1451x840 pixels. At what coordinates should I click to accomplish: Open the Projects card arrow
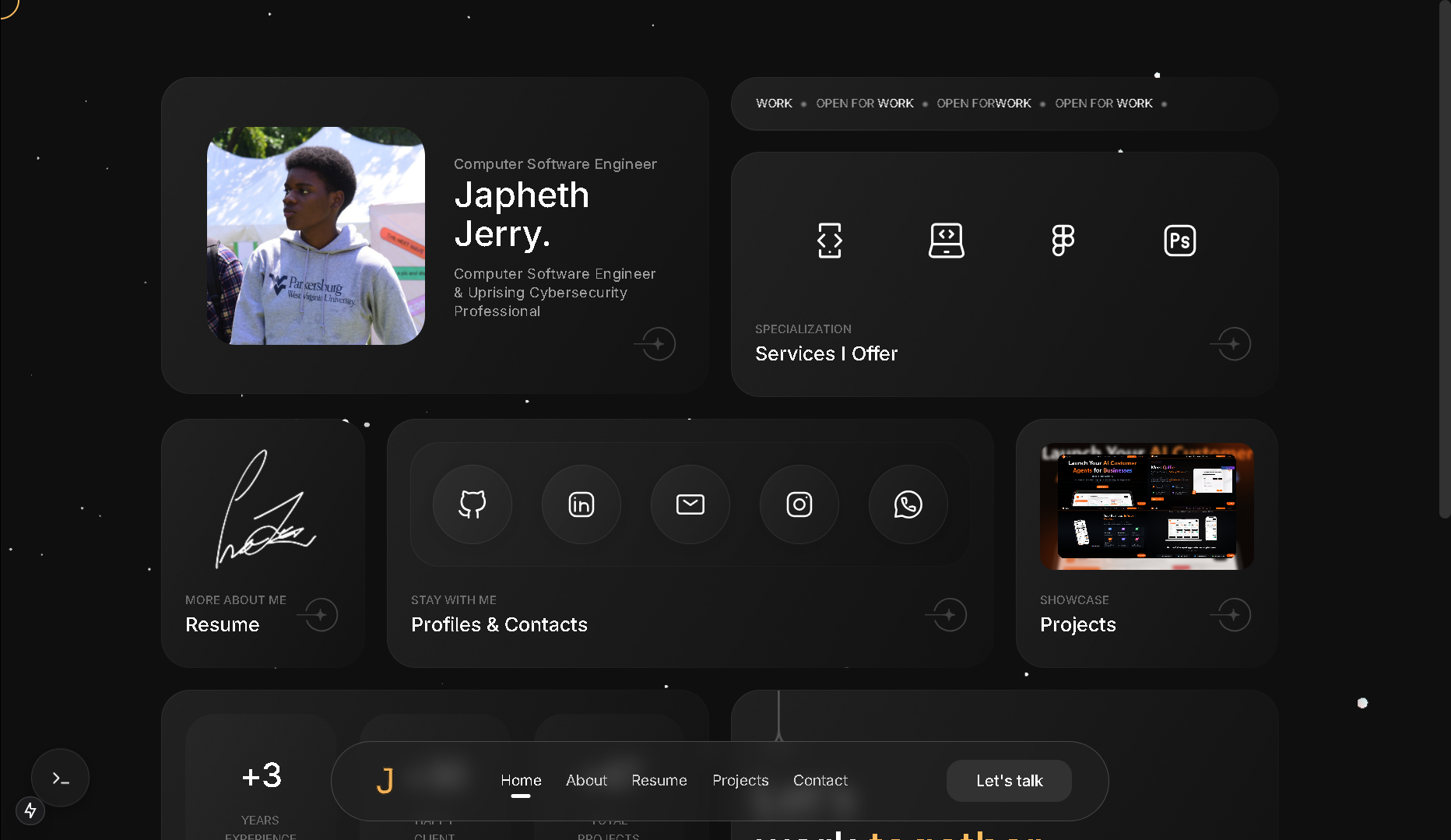1234,615
